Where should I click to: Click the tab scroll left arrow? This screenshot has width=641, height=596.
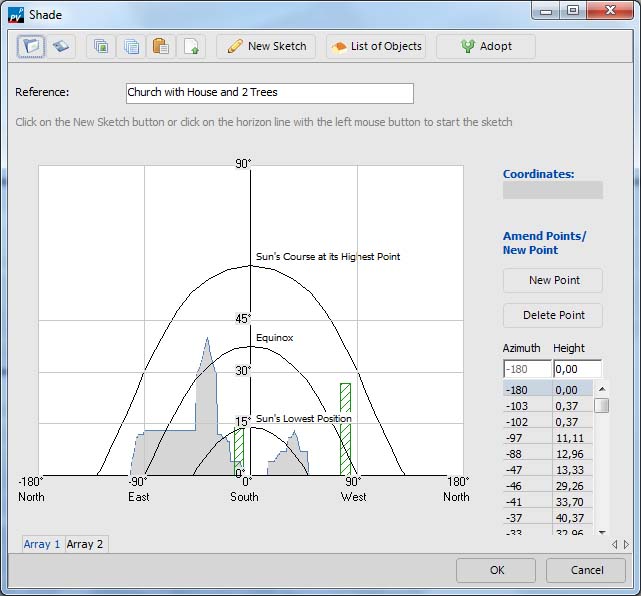tap(614, 544)
